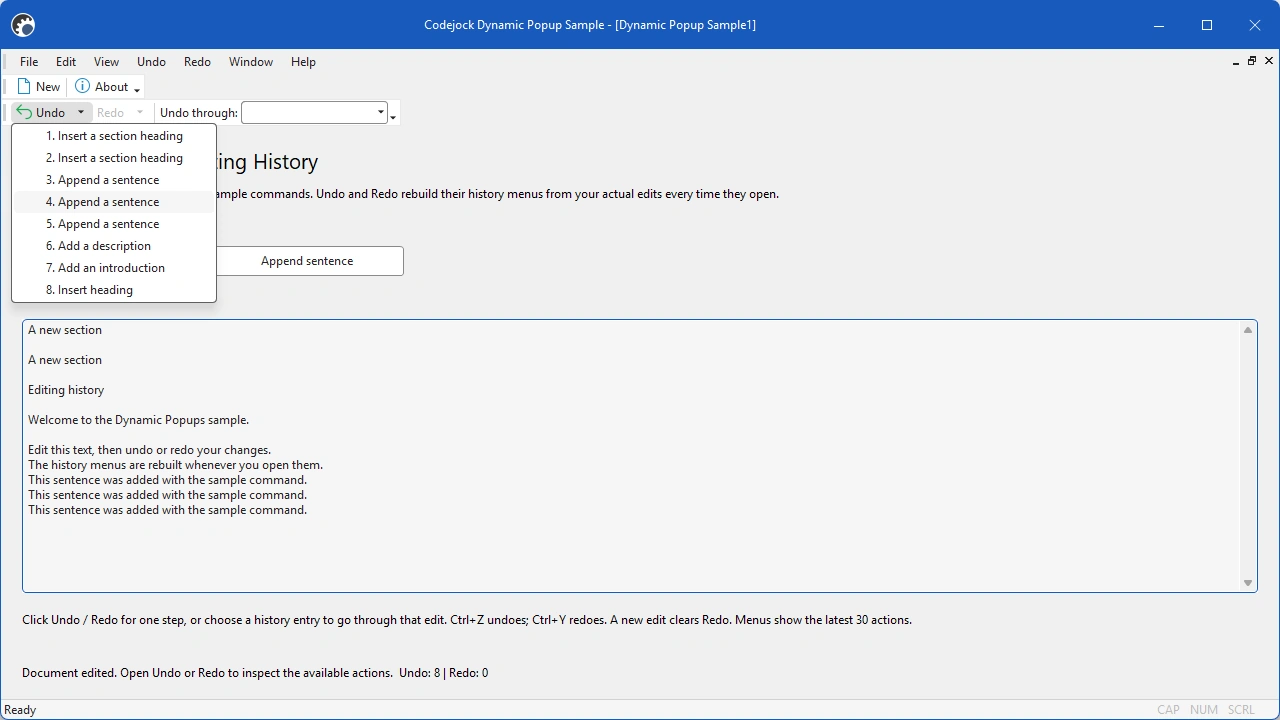Viewport: 1280px width, 720px height.
Task: Open the File menu
Action: (29, 62)
